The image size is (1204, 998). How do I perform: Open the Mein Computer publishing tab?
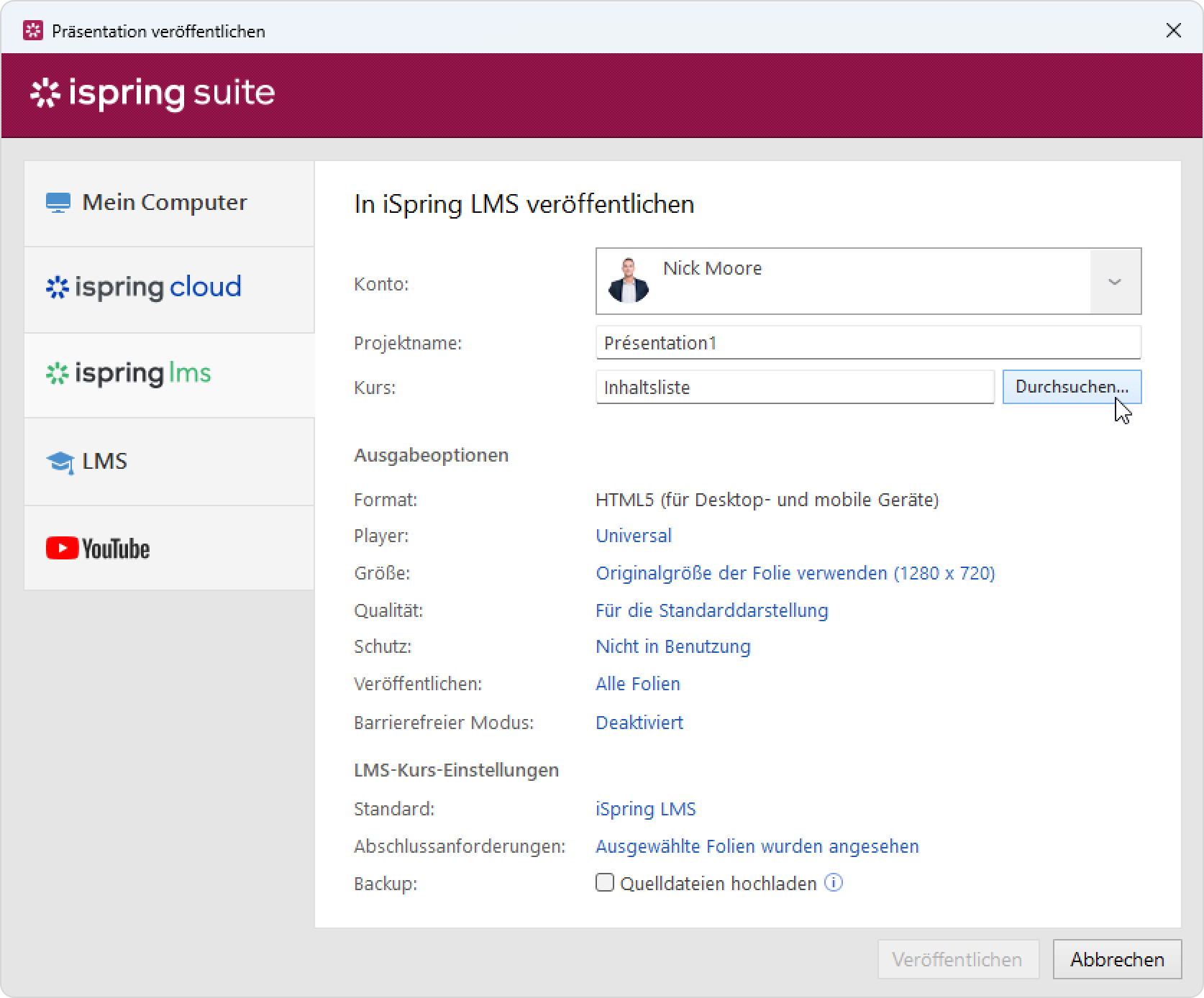[169, 203]
